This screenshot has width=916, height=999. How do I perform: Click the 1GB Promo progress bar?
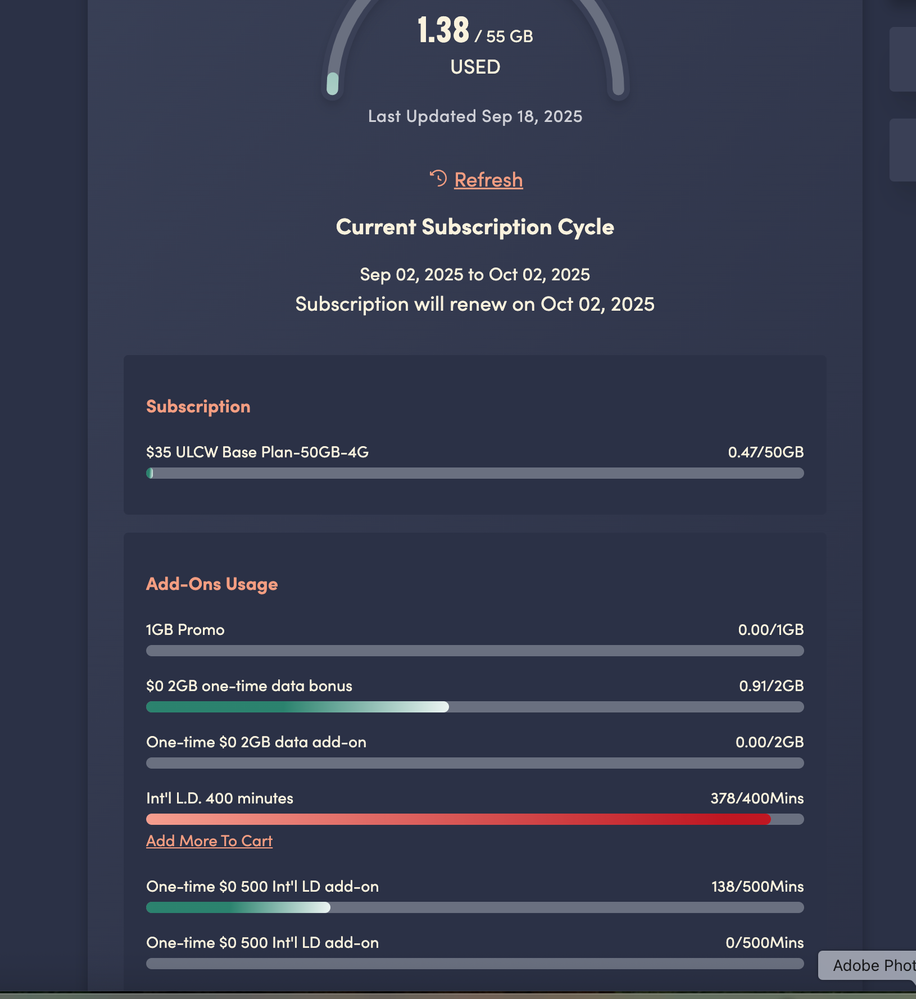(475, 650)
